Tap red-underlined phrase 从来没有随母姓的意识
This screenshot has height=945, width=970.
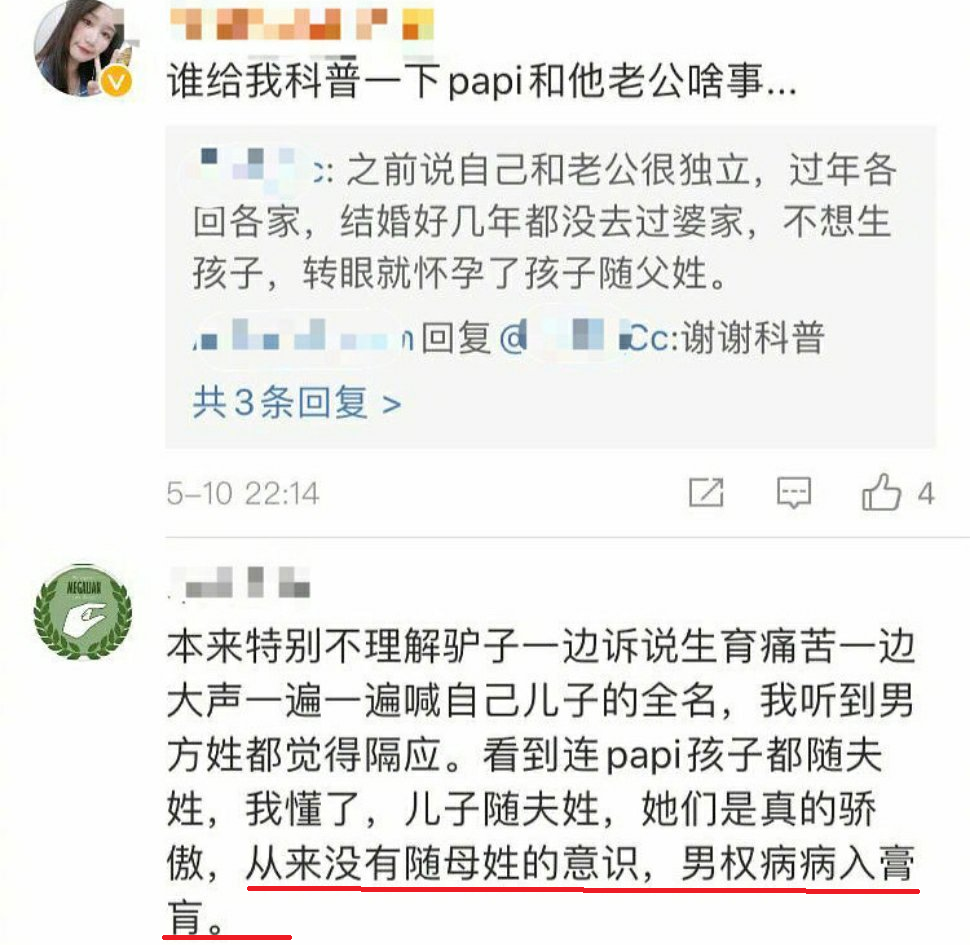pyautogui.click(x=442, y=863)
